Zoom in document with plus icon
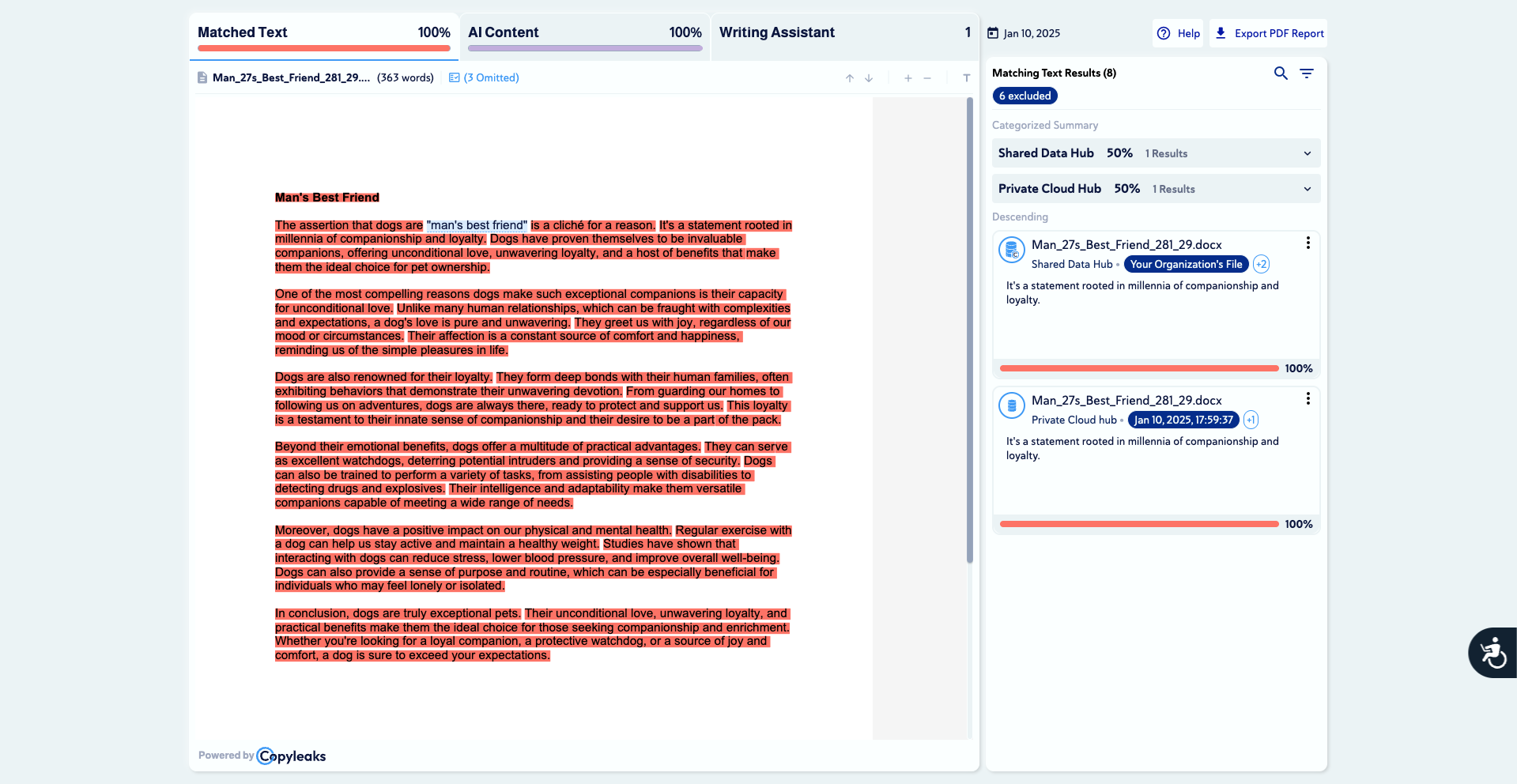Viewport: 1517px width, 784px height. 908,78
